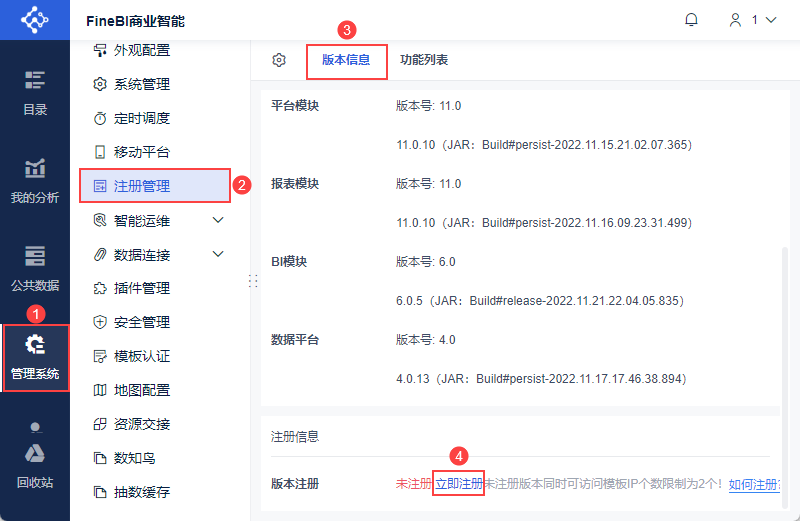Open 我的分析 in the sidebar
800x521 pixels.
pos(35,181)
